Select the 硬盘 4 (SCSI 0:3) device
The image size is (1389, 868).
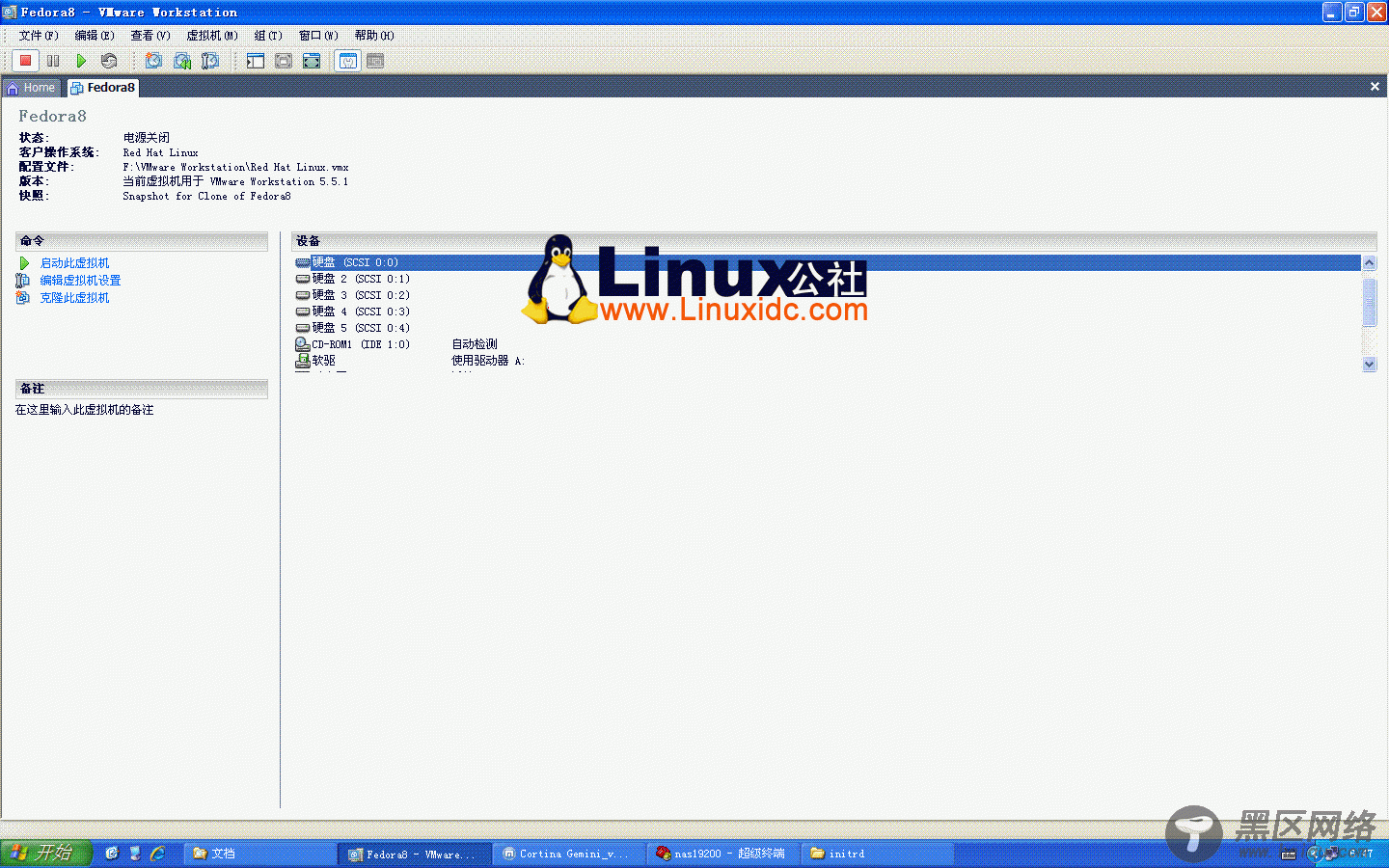point(353,312)
